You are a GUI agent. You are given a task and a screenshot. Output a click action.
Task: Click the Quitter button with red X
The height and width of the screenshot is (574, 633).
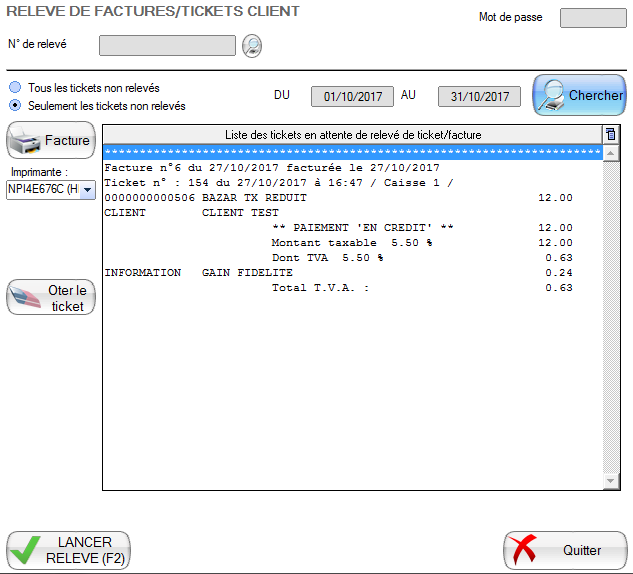565,550
